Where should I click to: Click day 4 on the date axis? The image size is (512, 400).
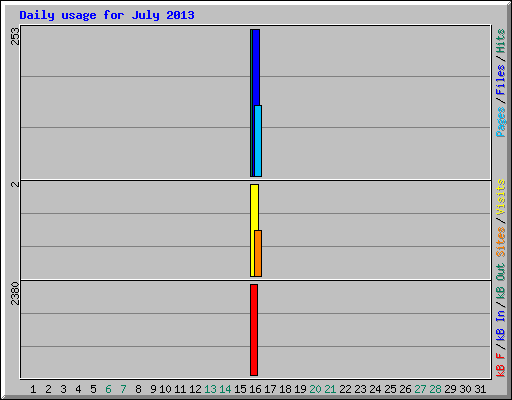point(78,389)
